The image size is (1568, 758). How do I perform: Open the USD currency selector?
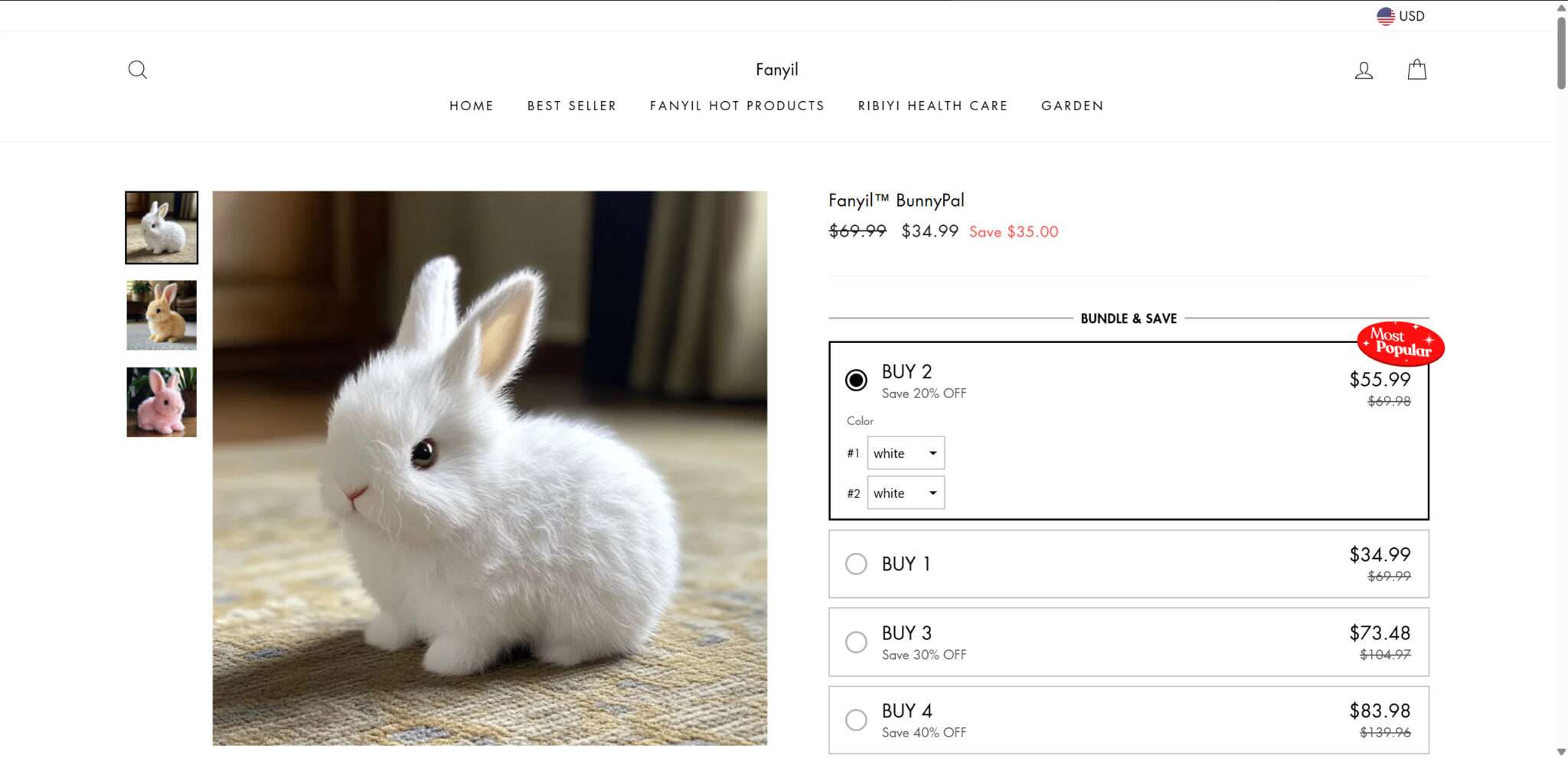point(1411,16)
